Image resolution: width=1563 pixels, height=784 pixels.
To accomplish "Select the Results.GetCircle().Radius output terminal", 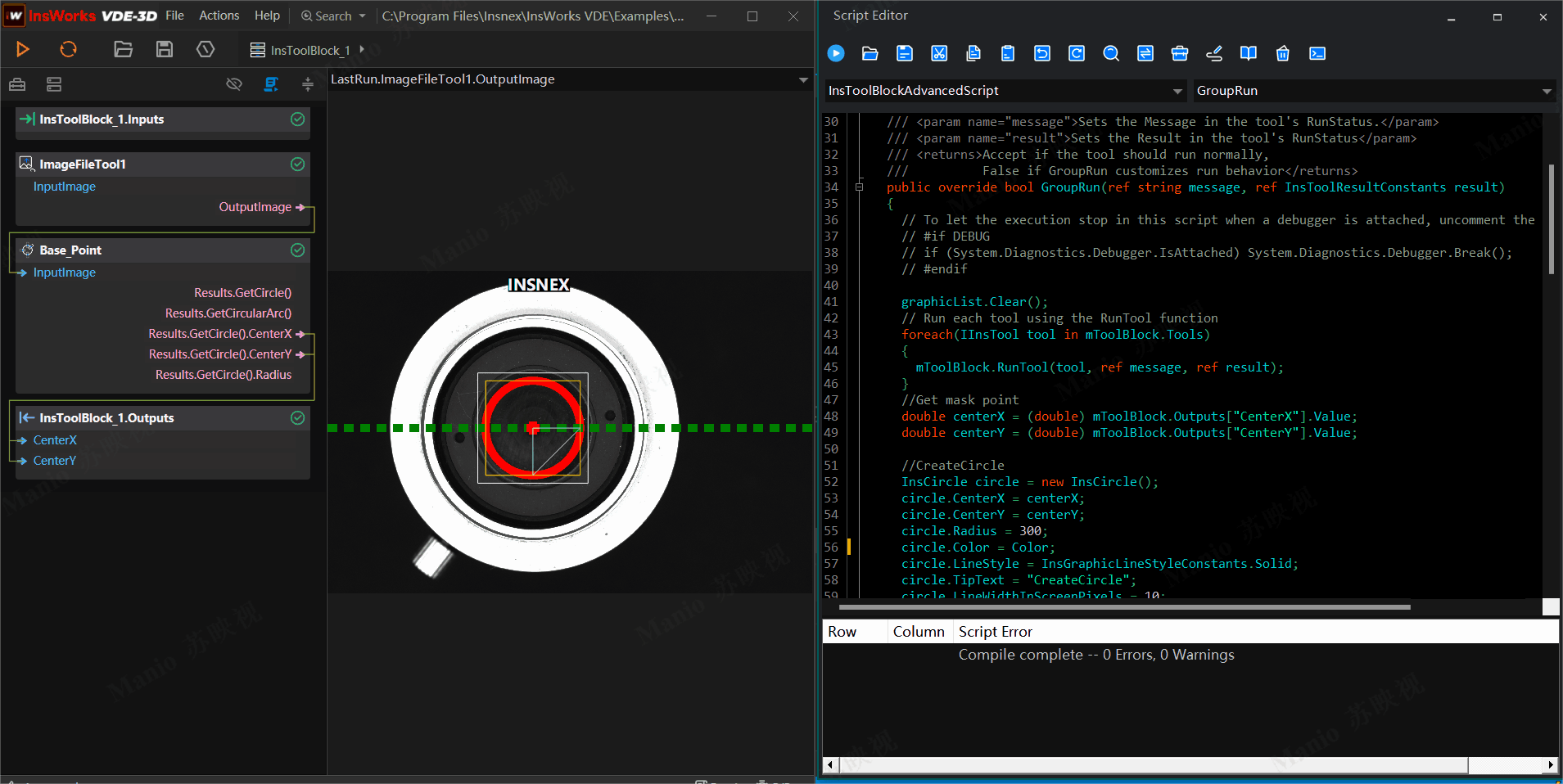I will click(224, 375).
